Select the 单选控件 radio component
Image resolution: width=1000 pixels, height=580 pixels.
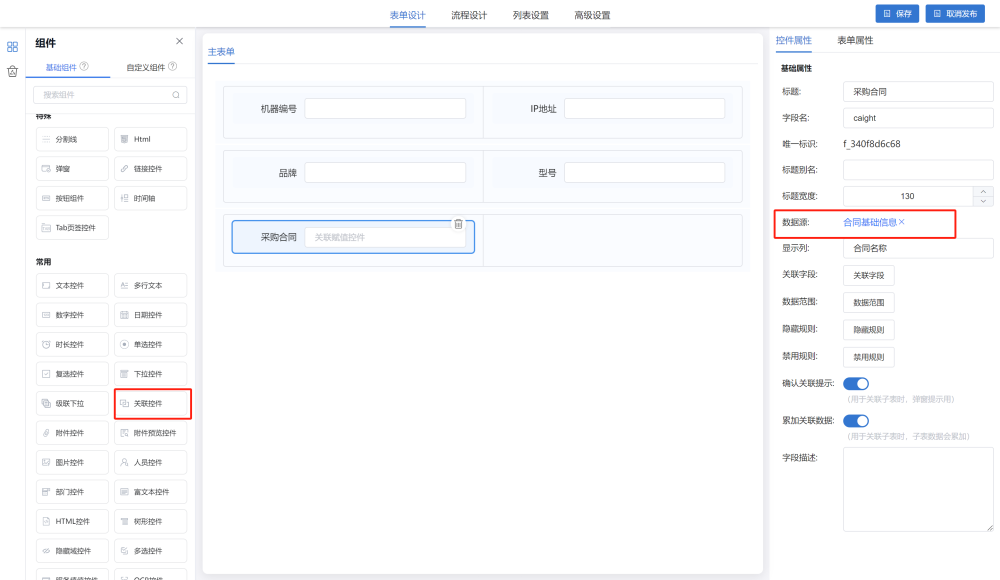(x=151, y=344)
